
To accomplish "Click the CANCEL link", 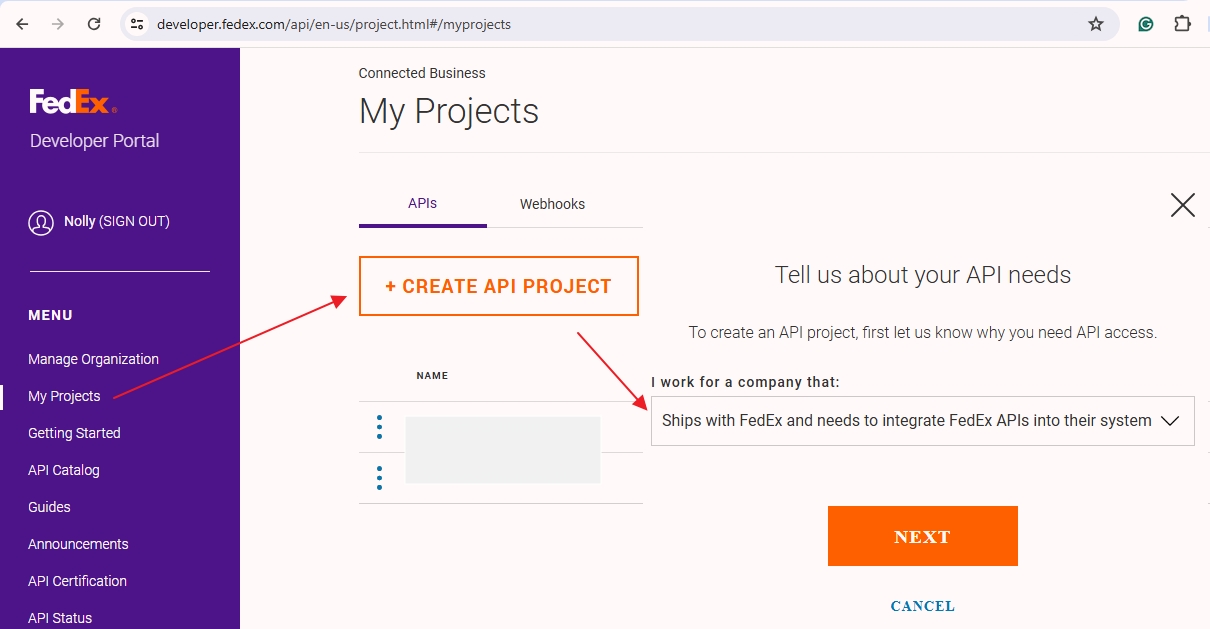I will [922, 606].
